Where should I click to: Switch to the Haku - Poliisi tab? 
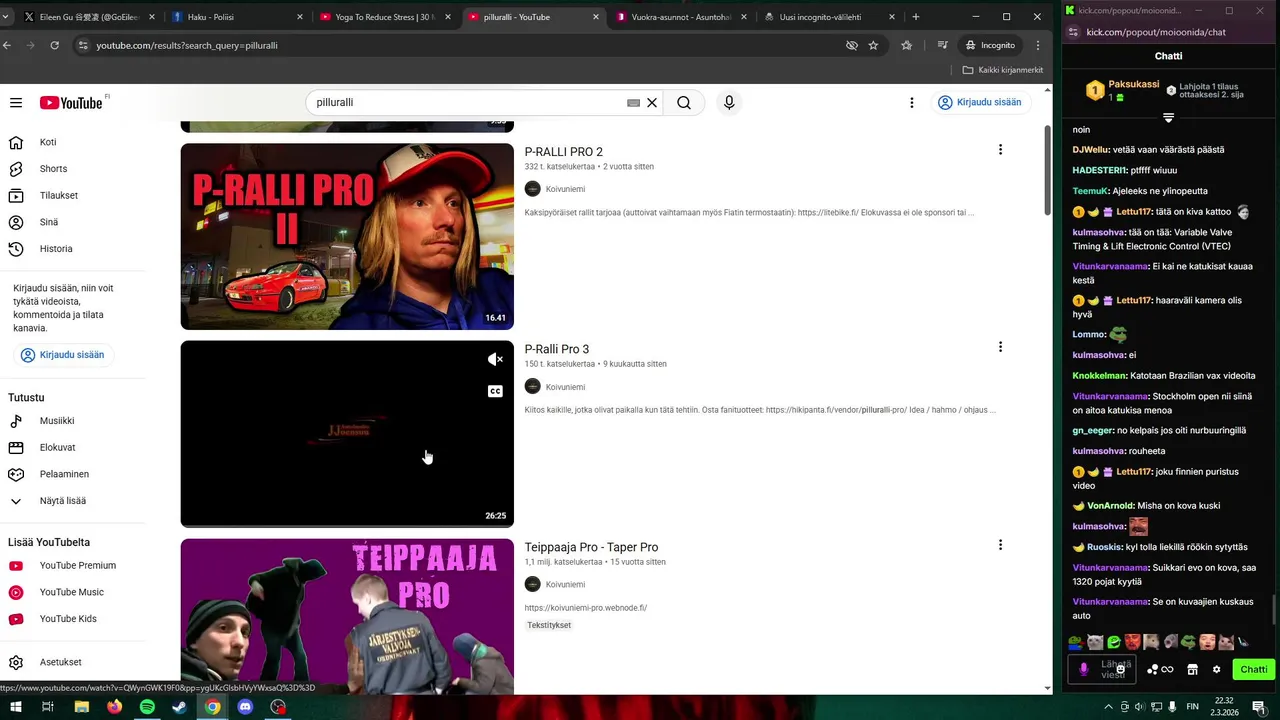[237, 17]
